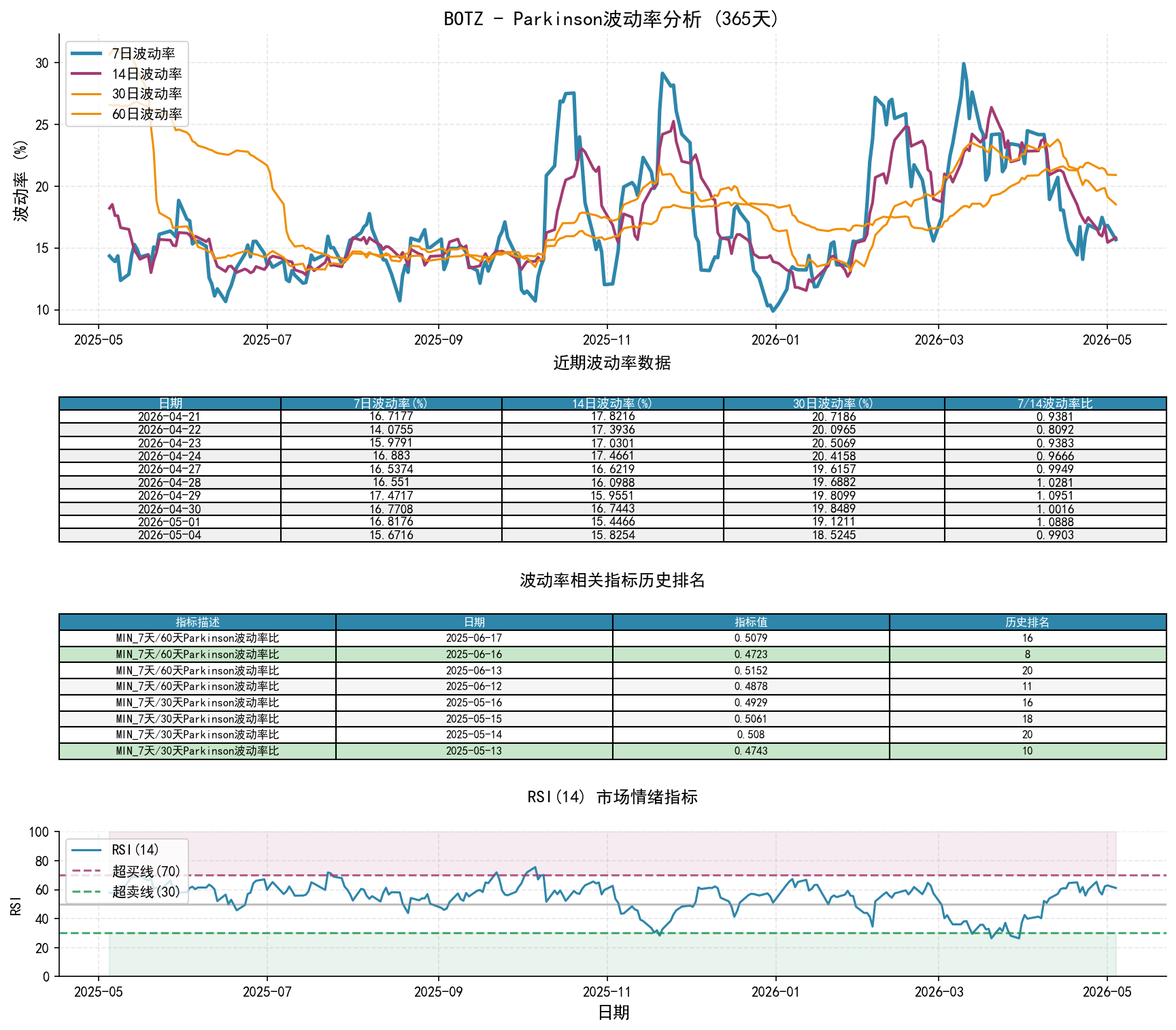This screenshot has height=1030, width=1176.
Task: Click the indicator value "0.4743"
Action: click(x=751, y=751)
